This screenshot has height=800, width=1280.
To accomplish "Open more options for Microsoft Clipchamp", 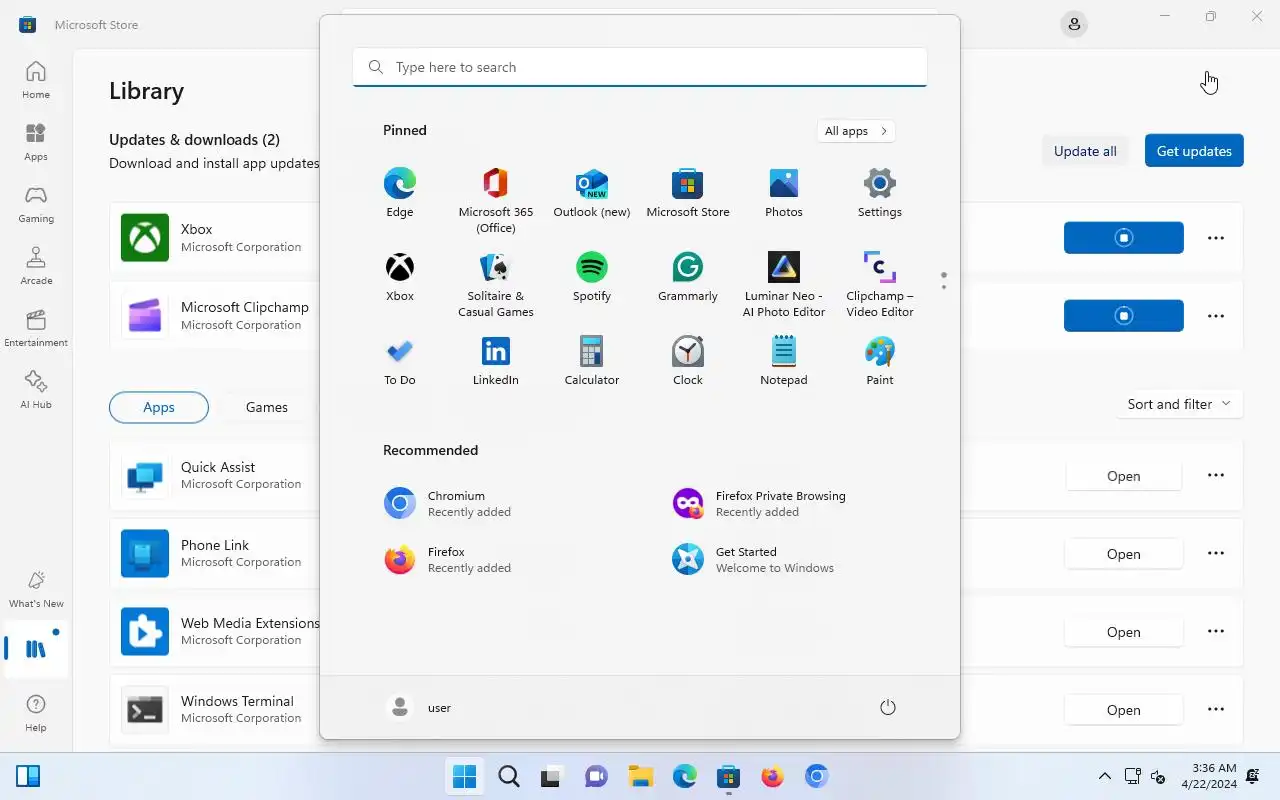I will coord(1216,316).
